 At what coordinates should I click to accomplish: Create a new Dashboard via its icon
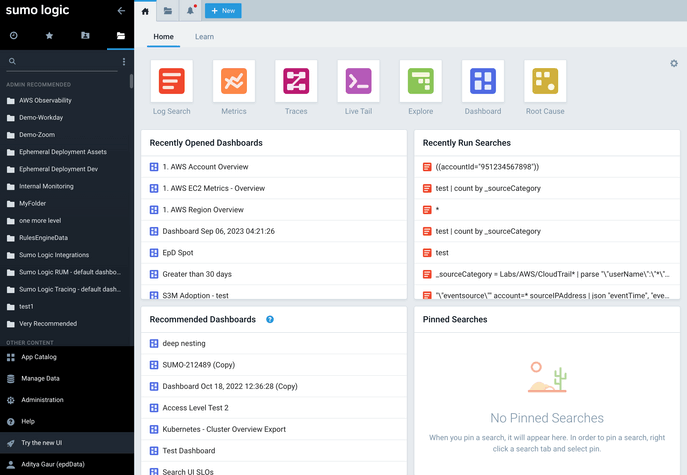[x=483, y=81]
